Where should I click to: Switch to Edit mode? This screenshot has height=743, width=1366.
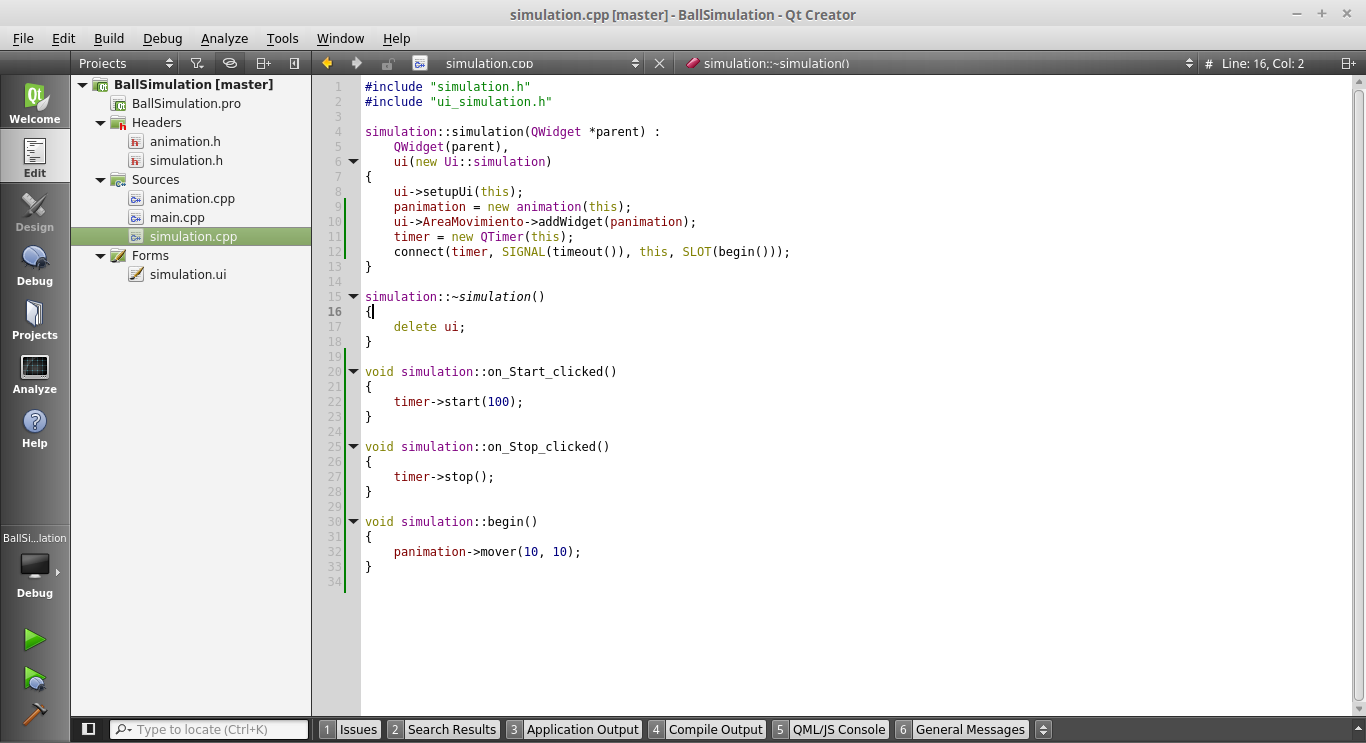[35, 157]
